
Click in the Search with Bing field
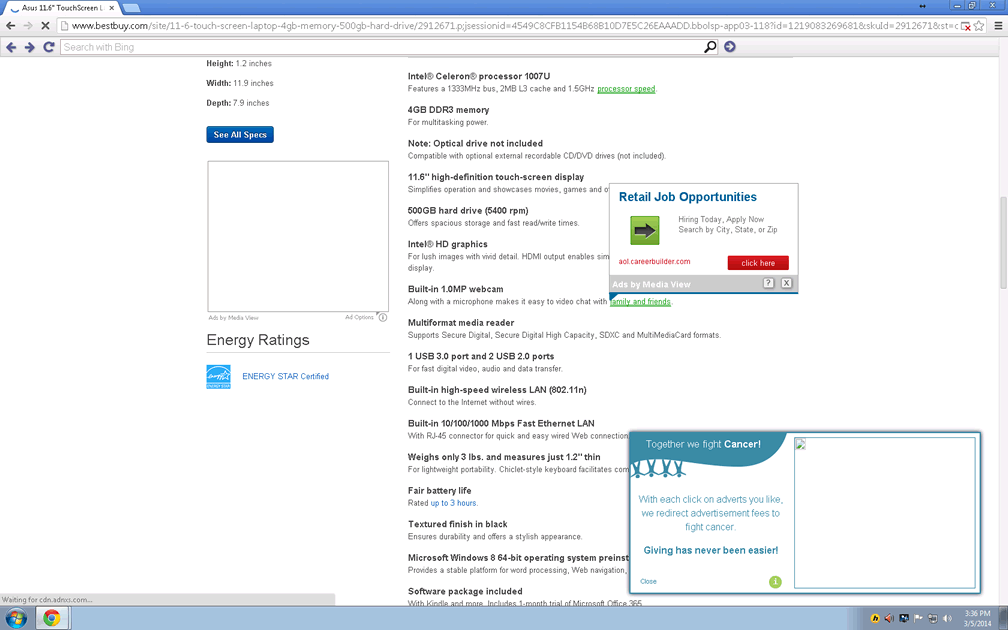point(380,47)
